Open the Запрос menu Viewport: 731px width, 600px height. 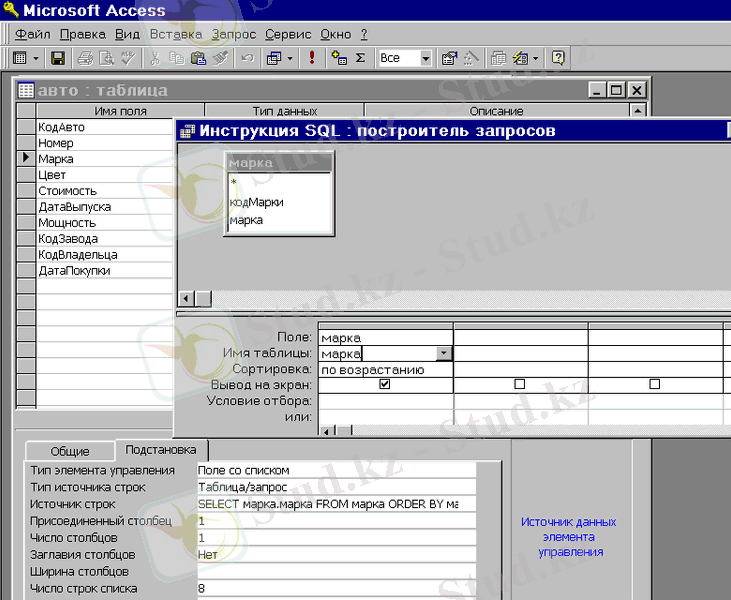coord(234,34)
